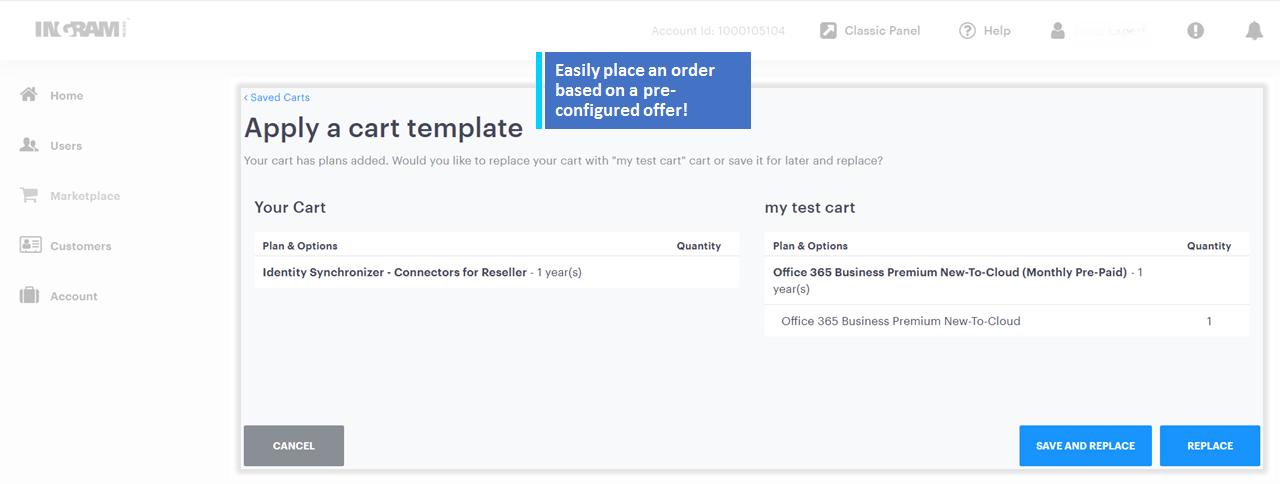
Task: Click Save and Replace button
Action: coord(1085,446)
